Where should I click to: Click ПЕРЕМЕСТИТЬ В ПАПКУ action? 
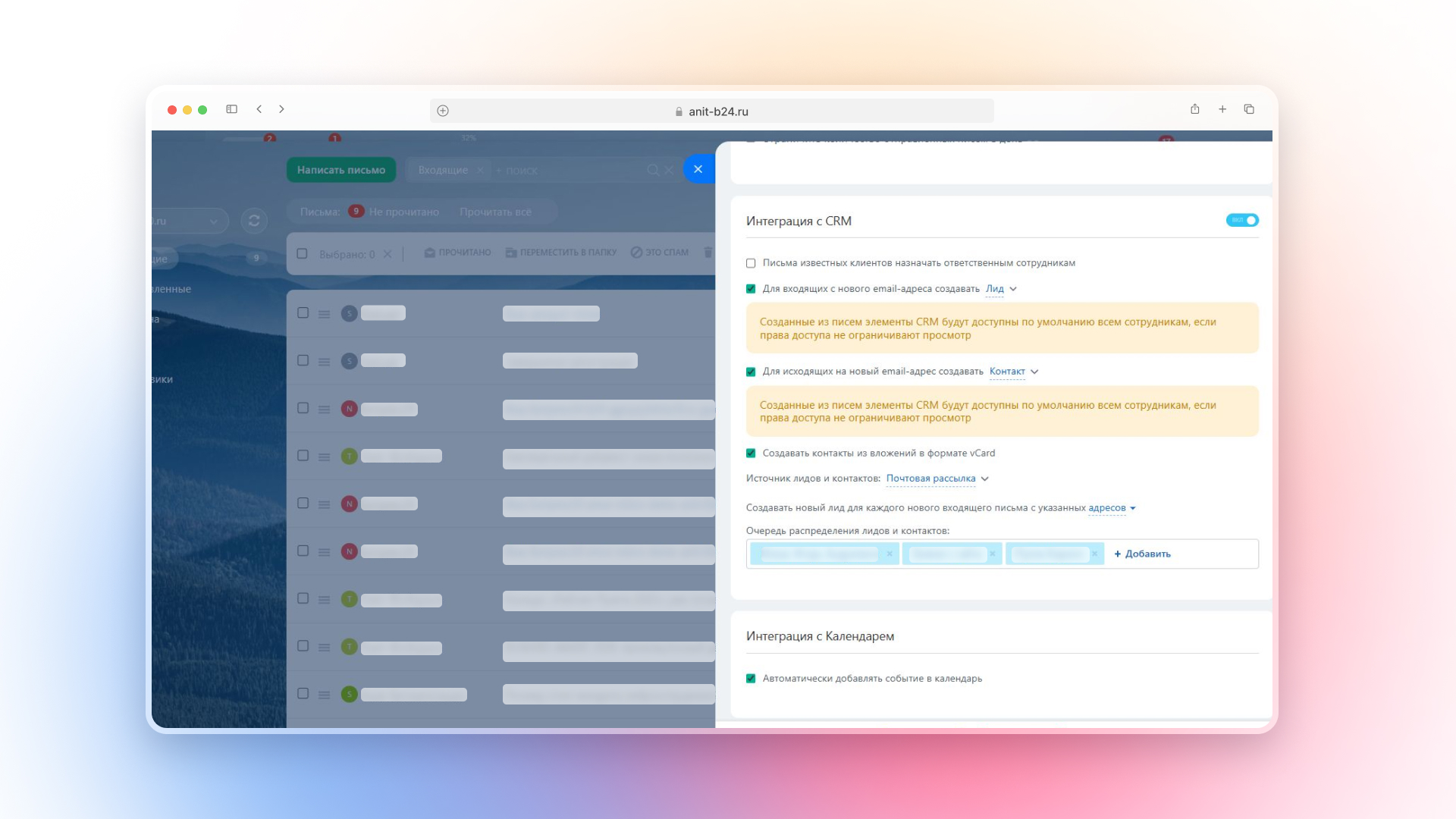[x=561, y=253]
